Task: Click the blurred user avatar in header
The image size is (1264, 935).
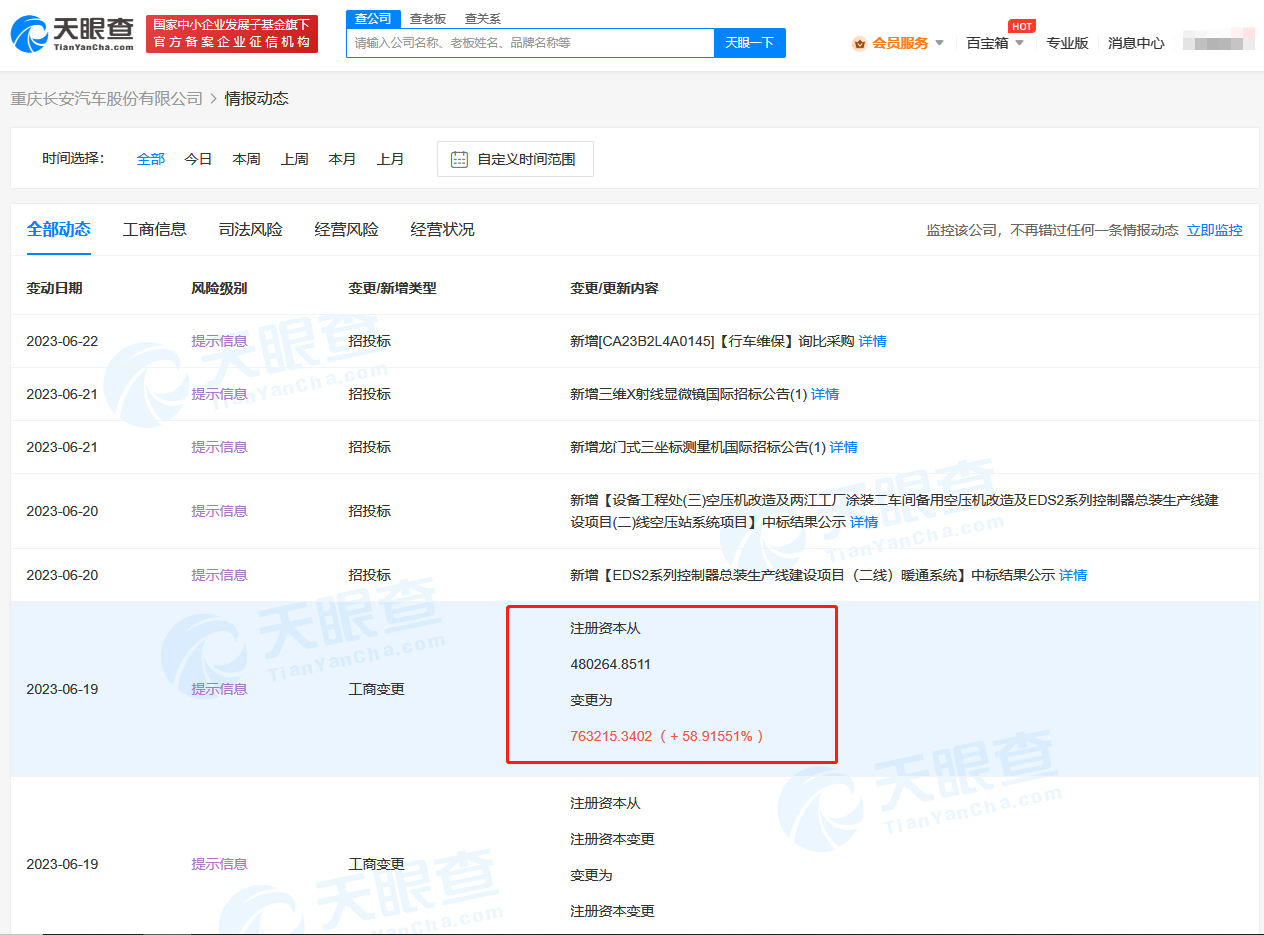Action: coord(1217,41)
